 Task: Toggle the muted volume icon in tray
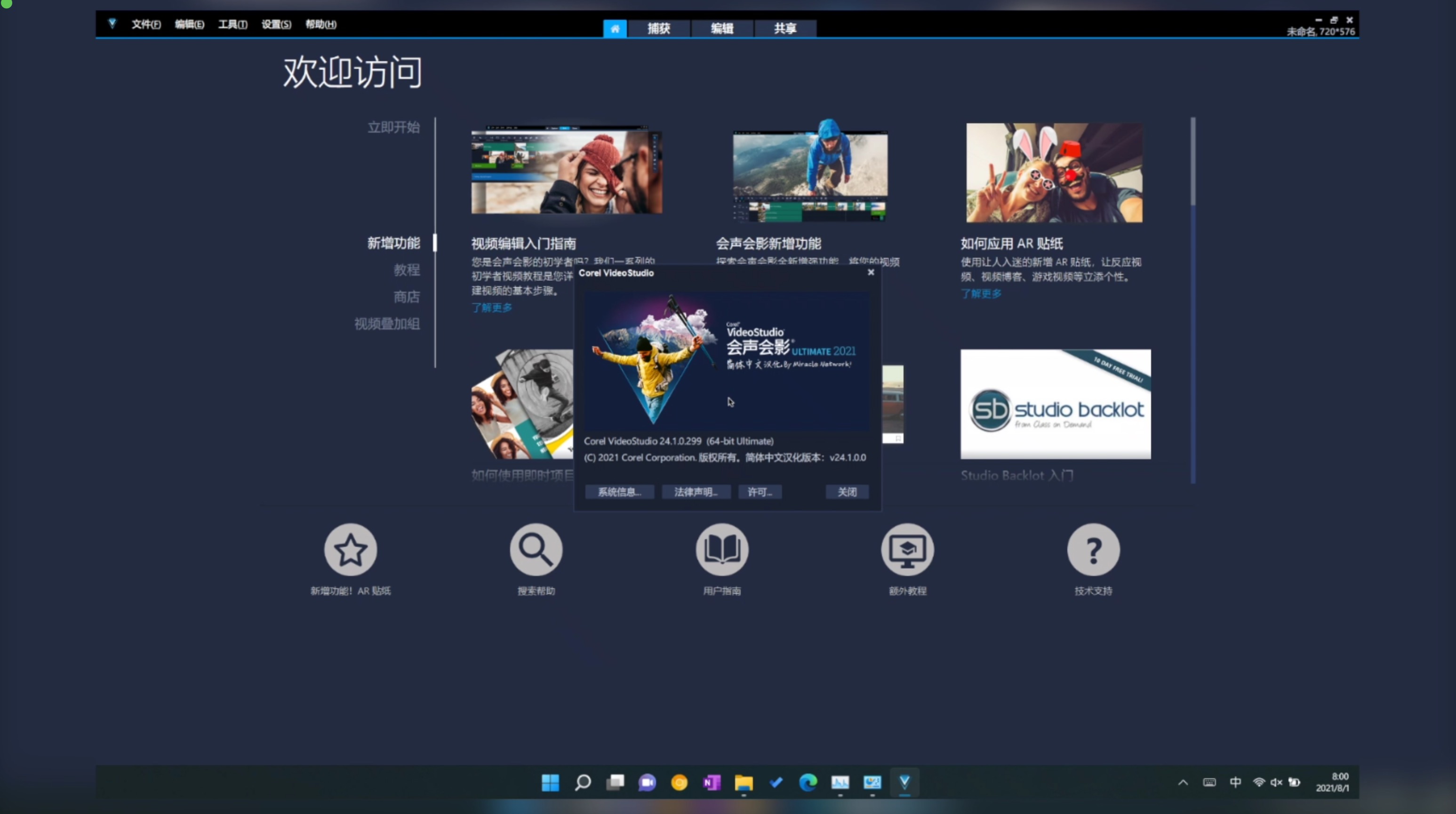pos(1276,782)
